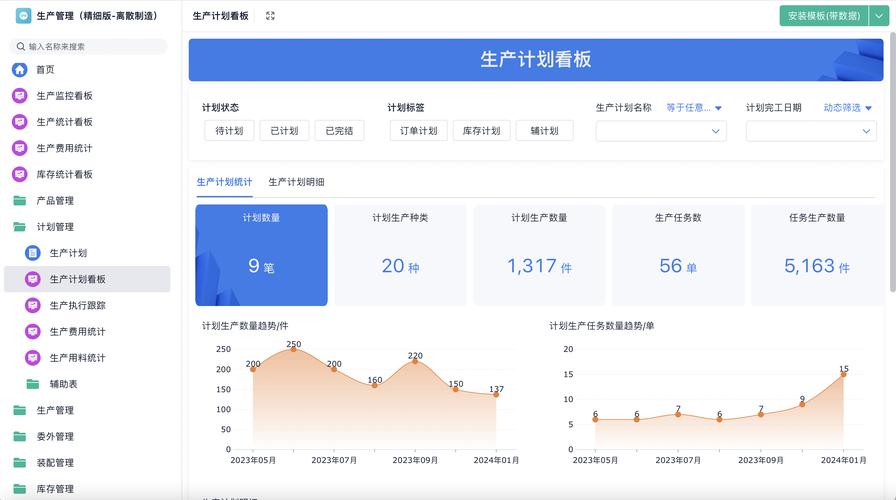Click the 137 data point on quantity chart
896x500 pixels.
point(496,394)
